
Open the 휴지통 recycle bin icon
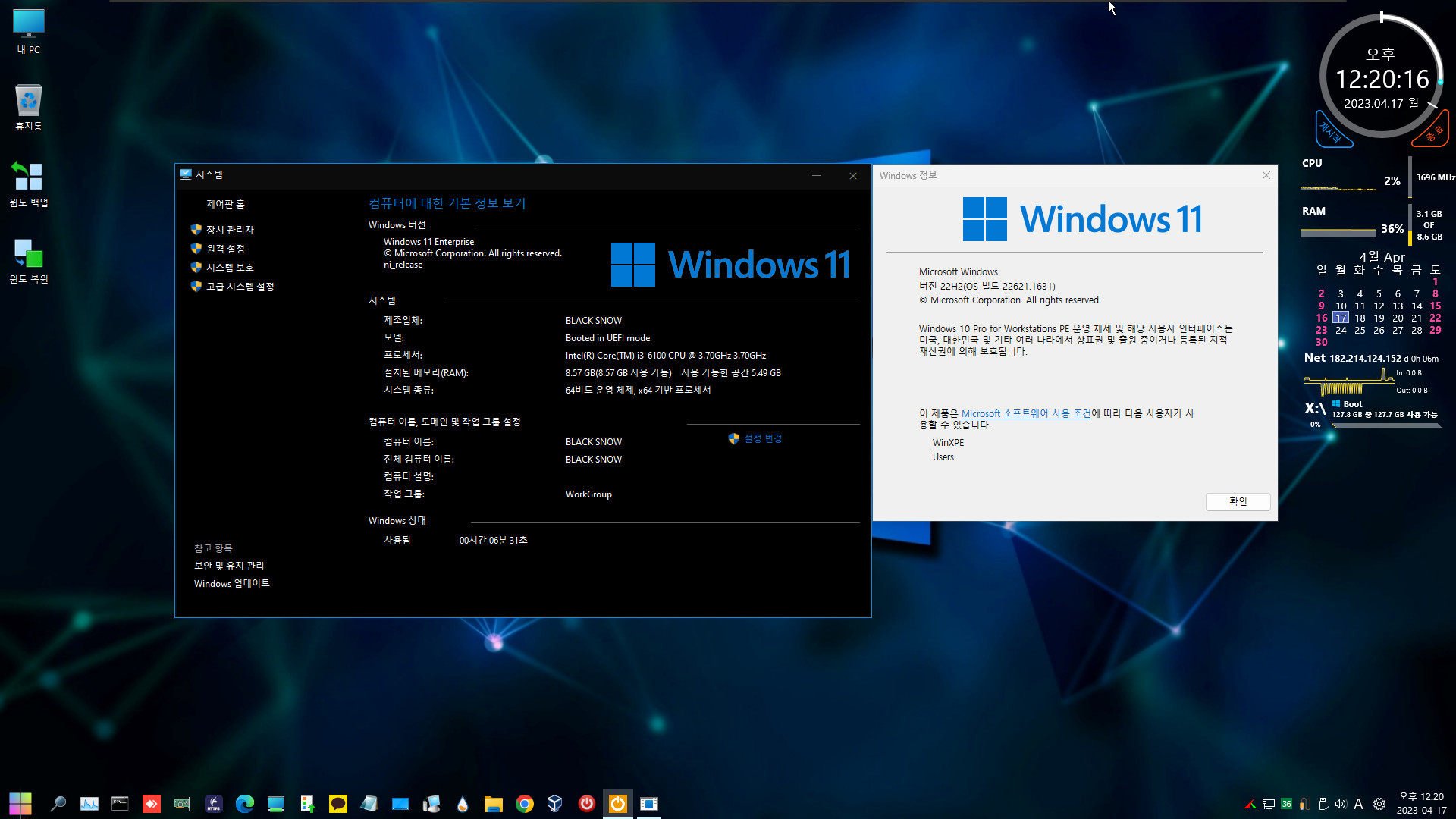pyautogui.click(x=29, y=108)
